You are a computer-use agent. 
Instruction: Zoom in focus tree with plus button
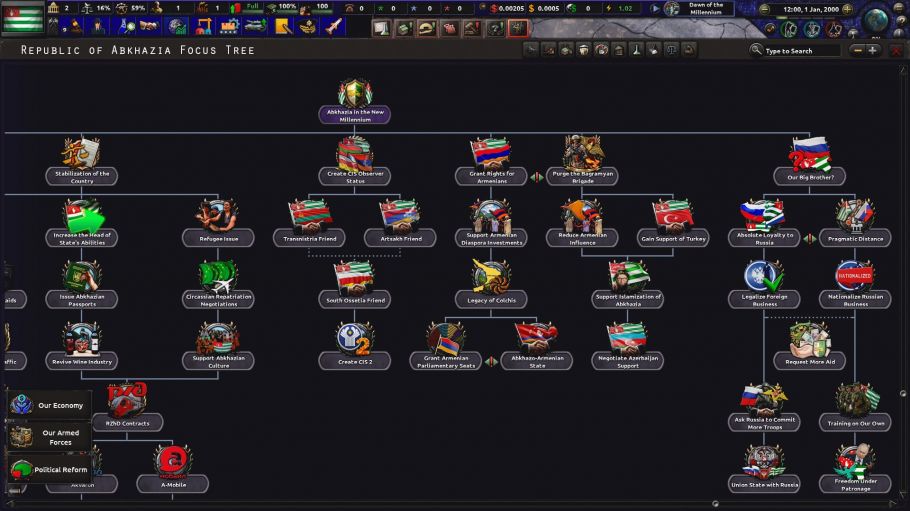tap(872, 51)
